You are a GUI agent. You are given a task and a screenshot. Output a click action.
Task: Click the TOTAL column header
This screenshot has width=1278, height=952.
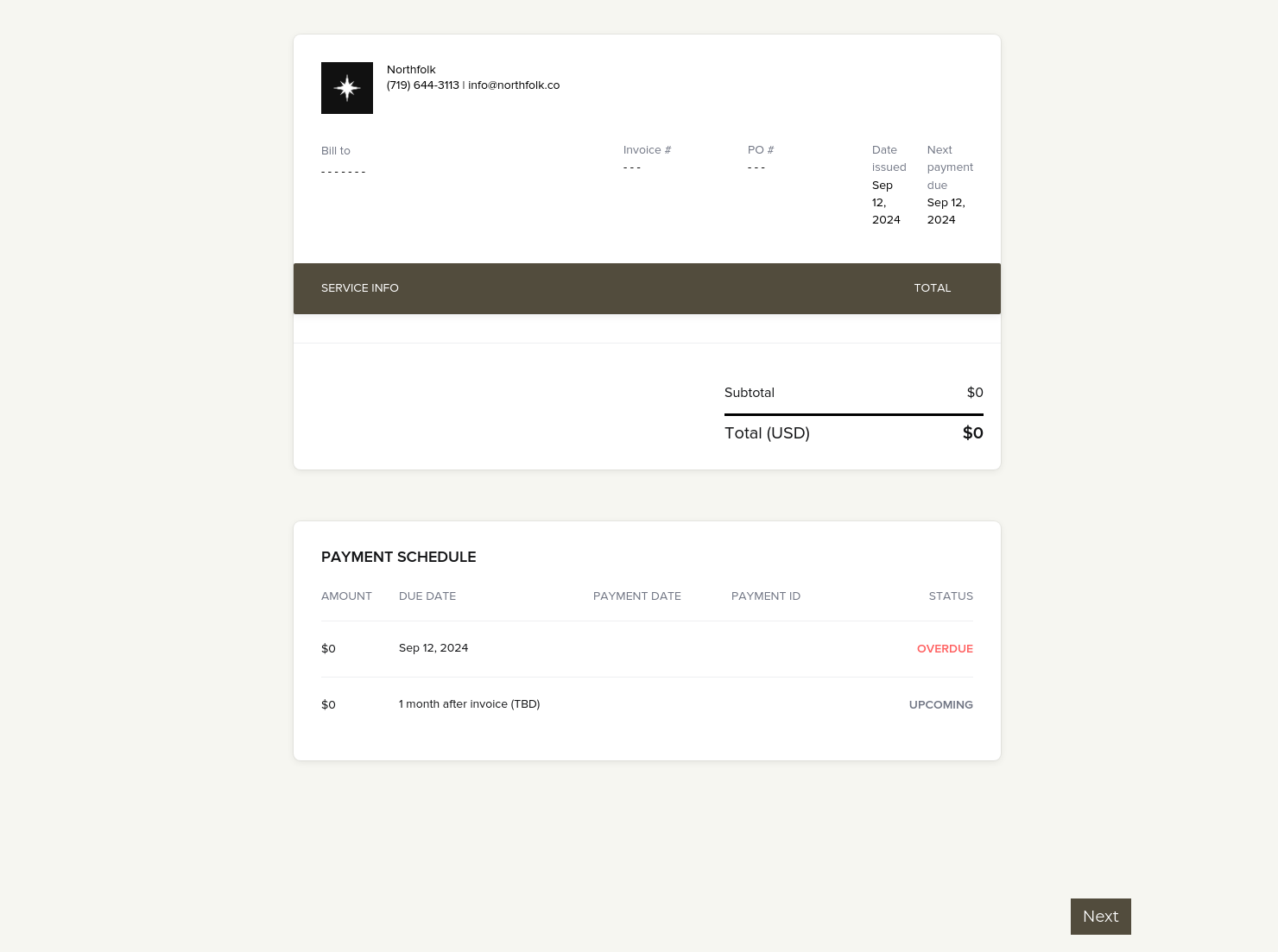[933, 288]
